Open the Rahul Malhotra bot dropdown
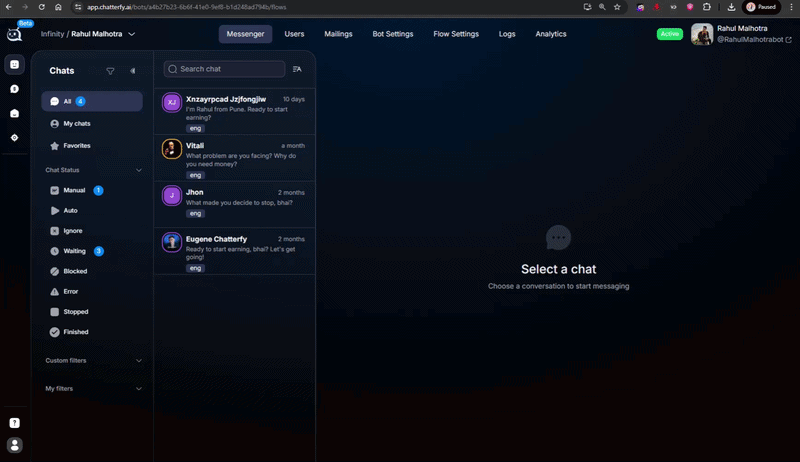 (x=132, y=34)
